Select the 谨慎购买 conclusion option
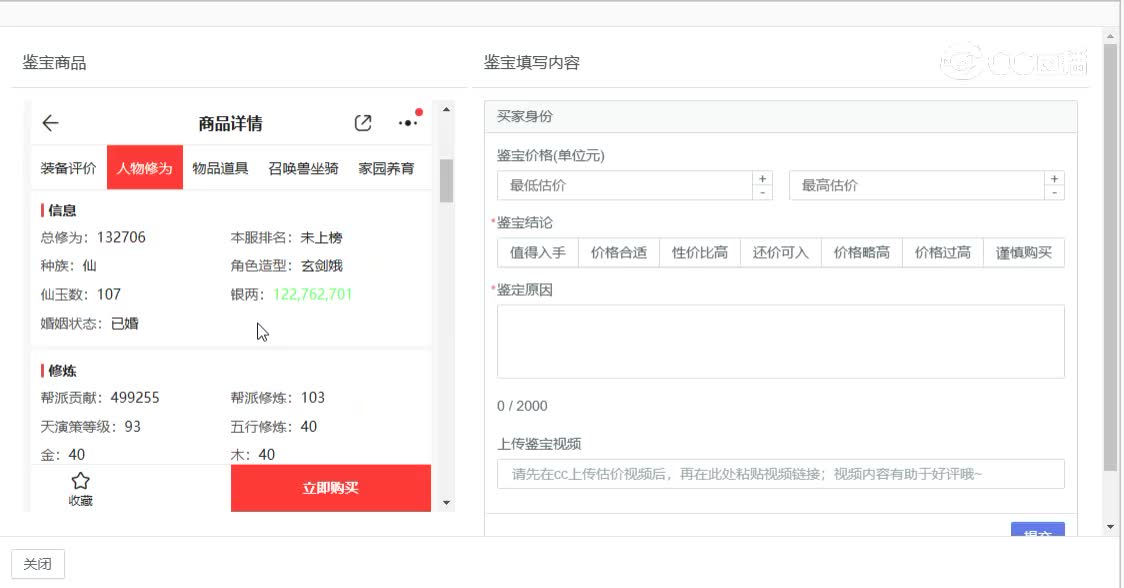This screenshot has width=1124, height=588. coord(1024,252)
